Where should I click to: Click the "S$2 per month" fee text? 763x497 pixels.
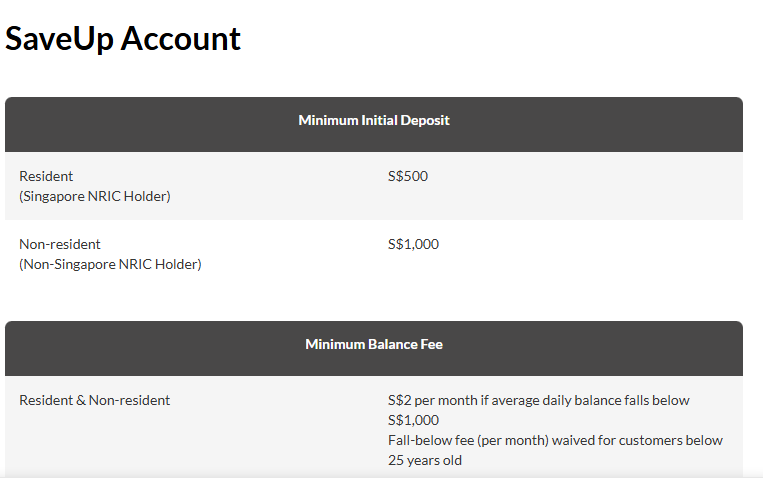tap(431, 400)
